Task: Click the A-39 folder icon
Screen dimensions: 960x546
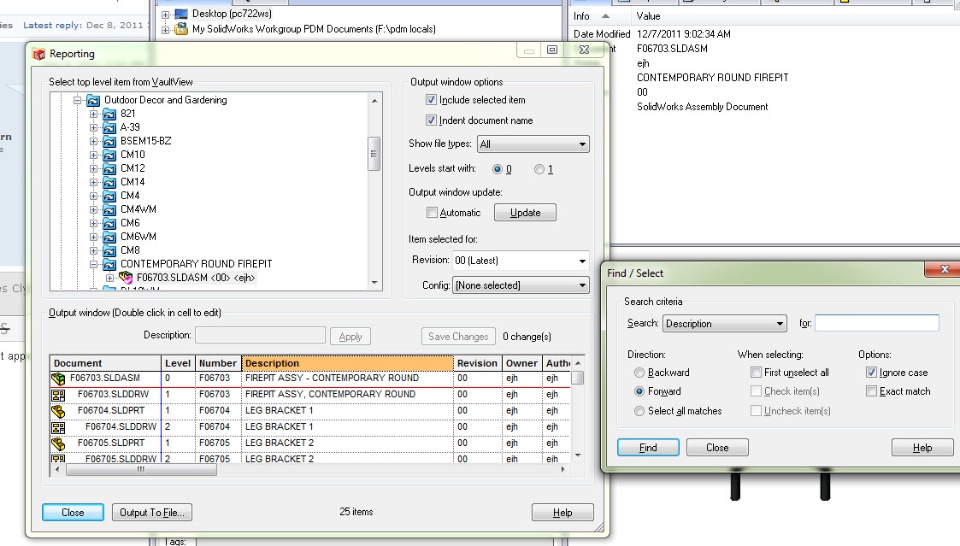Action: 110,127
